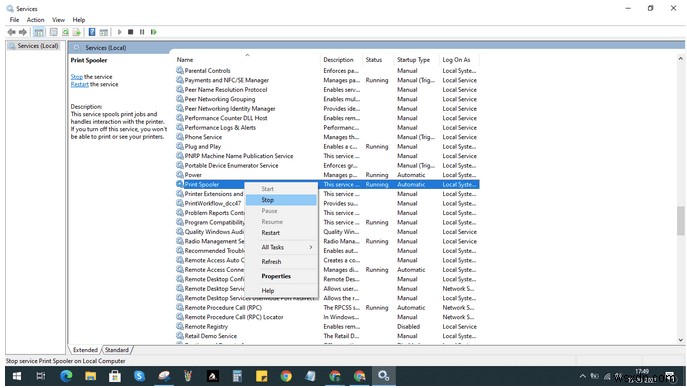Click the Performance Counter DLL Host icon
Viewport: 687px width, 388px height.
180,118
